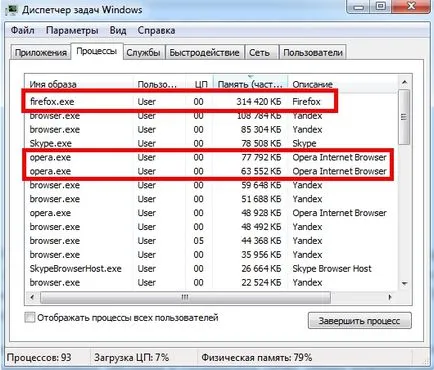Click Процессов: 93 in status bar
Viewport: 434px width, 370px height.
point(39,358)
